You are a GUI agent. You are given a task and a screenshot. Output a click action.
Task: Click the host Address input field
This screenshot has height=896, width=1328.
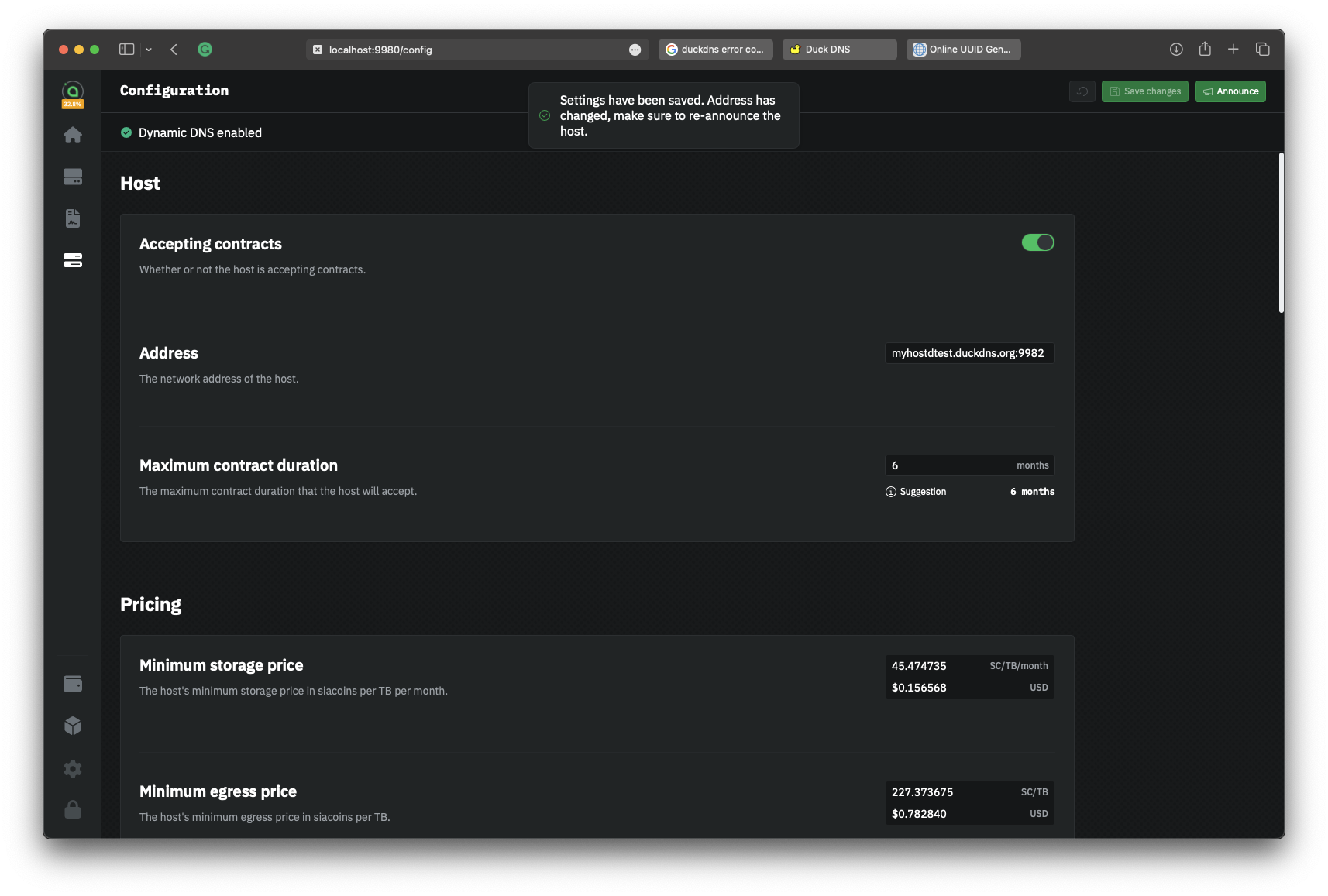(968, 353)
